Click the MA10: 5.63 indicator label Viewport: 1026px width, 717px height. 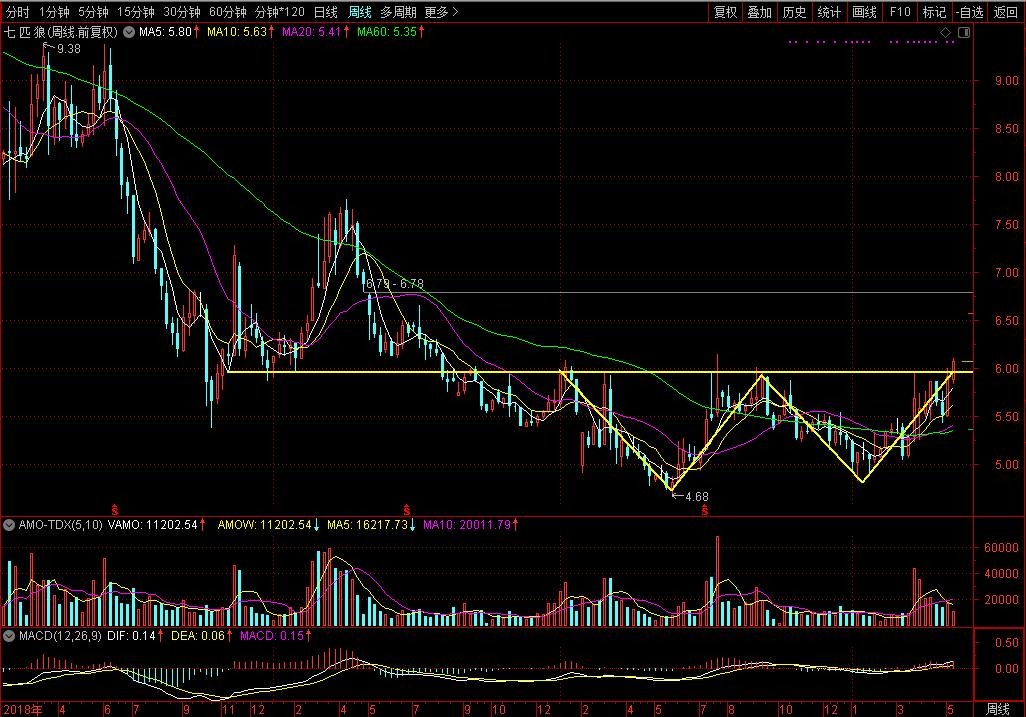point(240,31)
